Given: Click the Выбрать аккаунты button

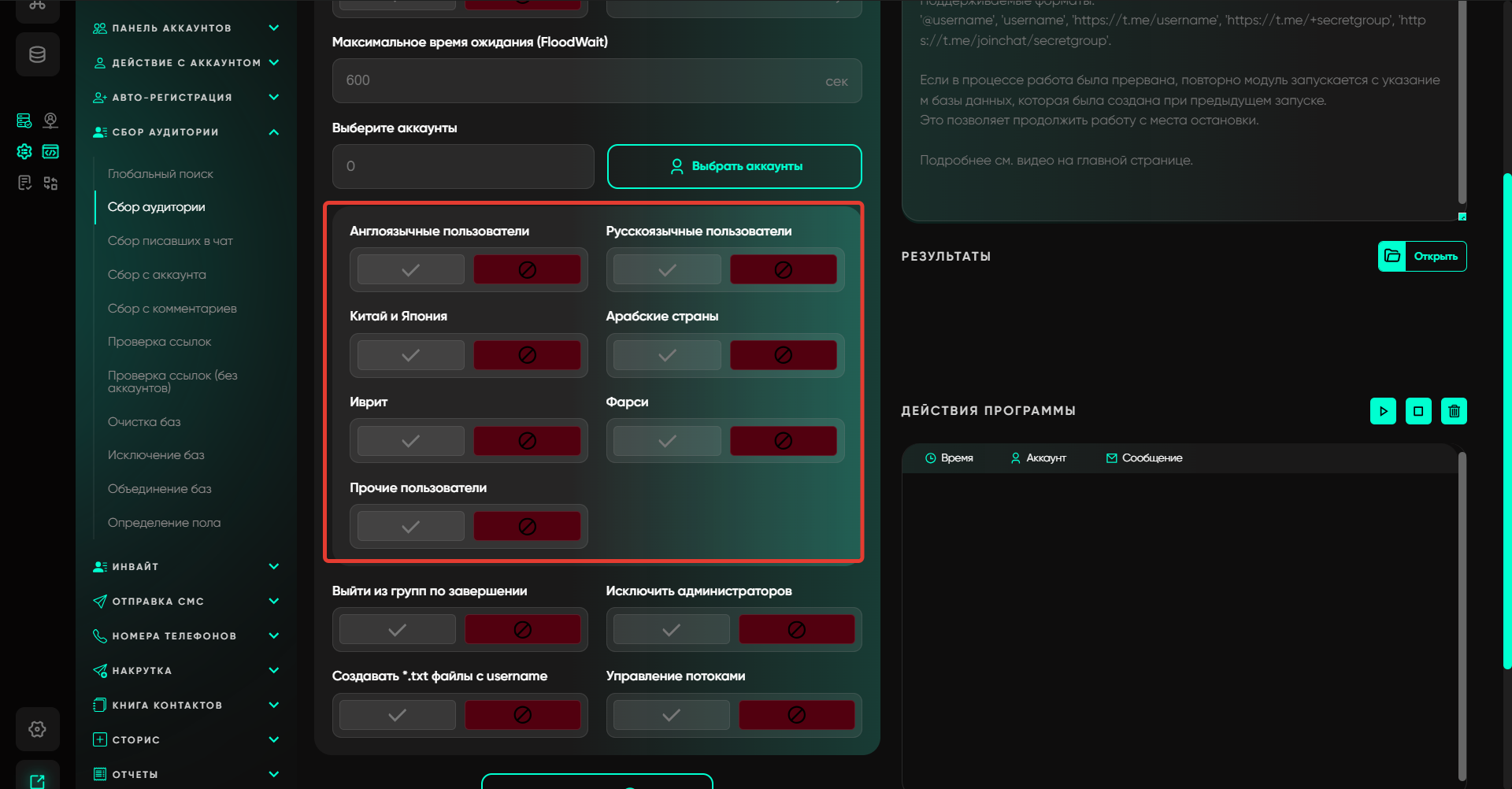Looking at the screenshot, I should [x=734, y=166].
